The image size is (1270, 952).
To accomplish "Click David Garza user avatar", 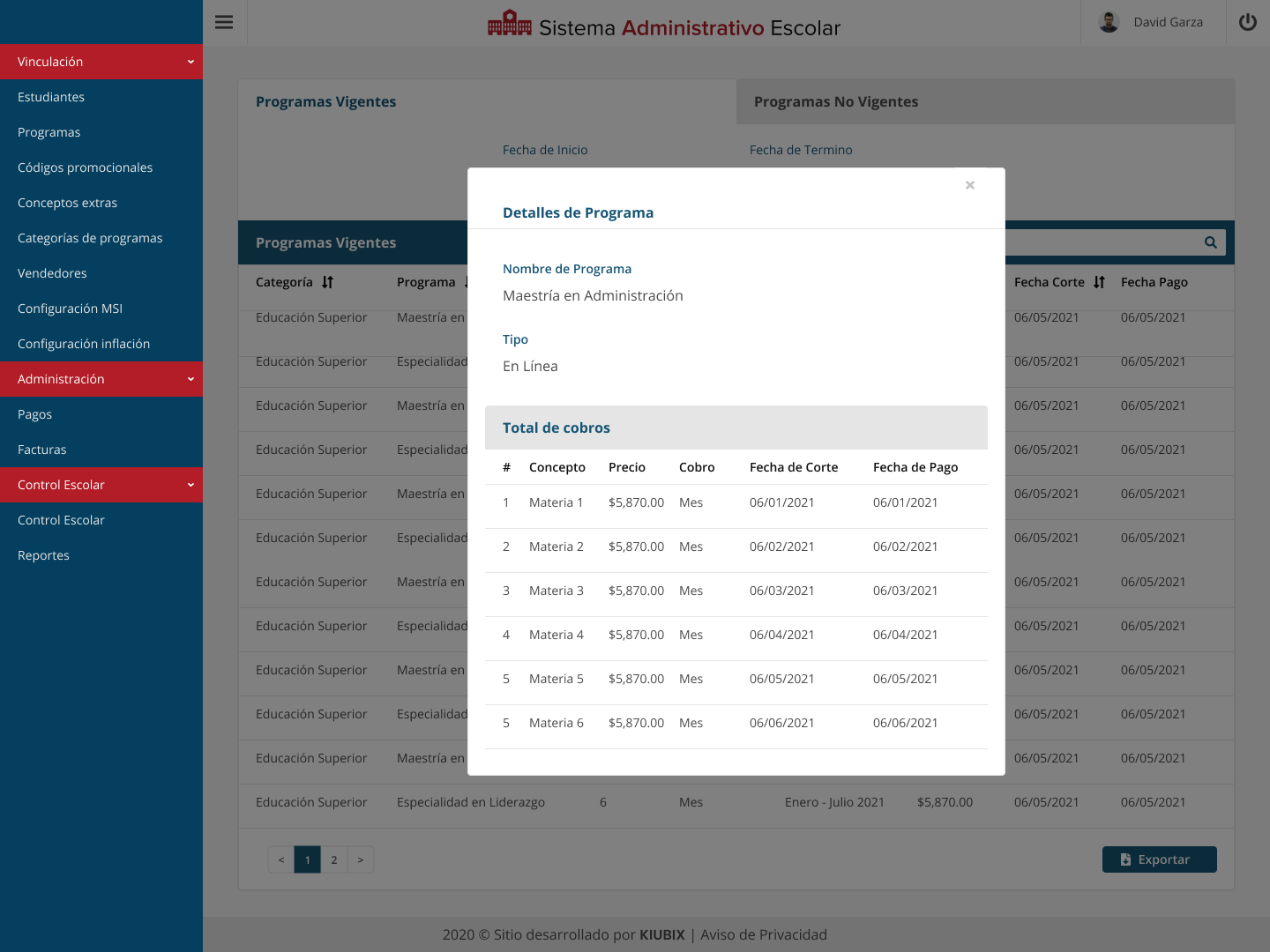I will 1109,22.
